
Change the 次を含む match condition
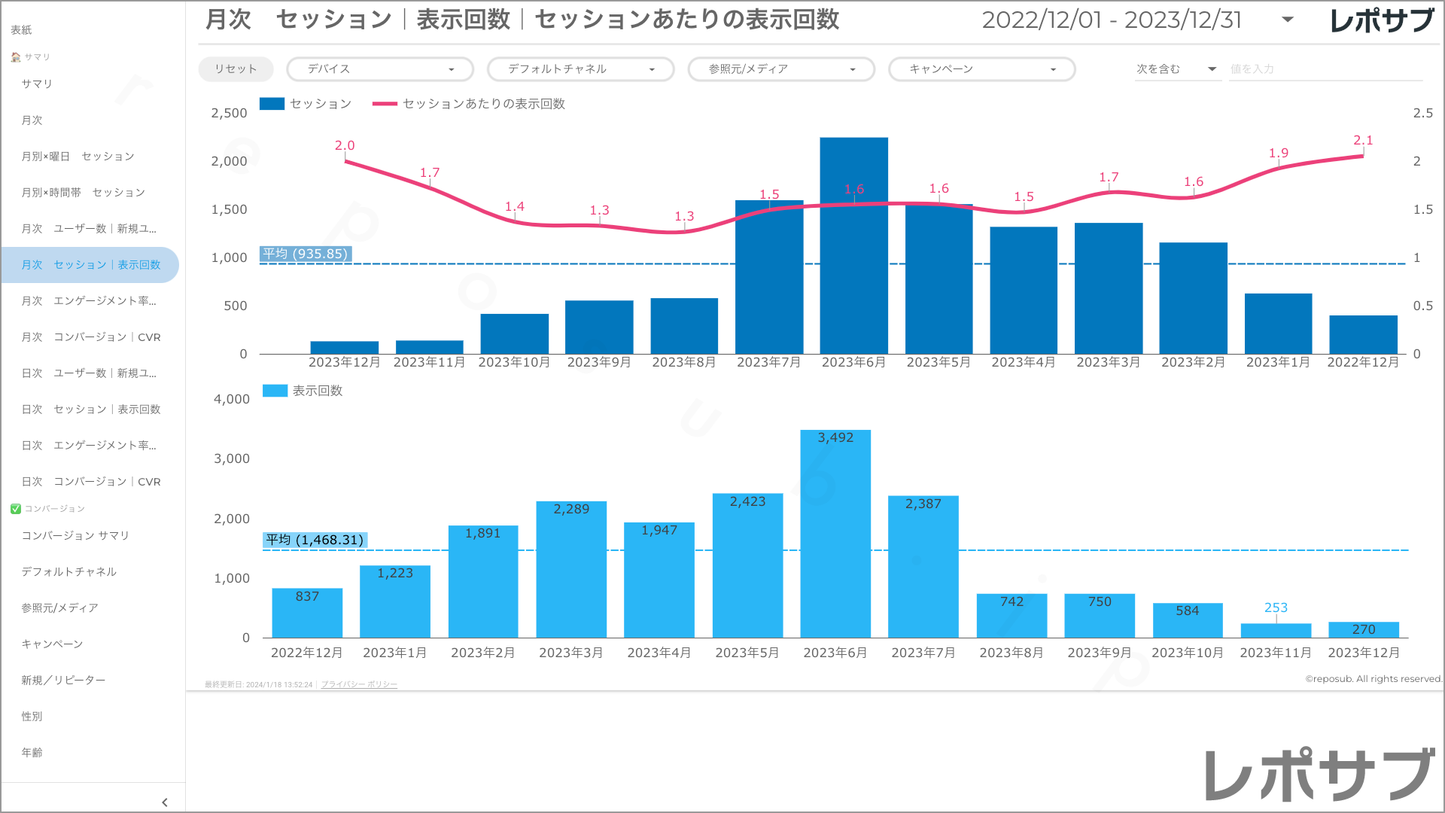(x=1175, y=69)
